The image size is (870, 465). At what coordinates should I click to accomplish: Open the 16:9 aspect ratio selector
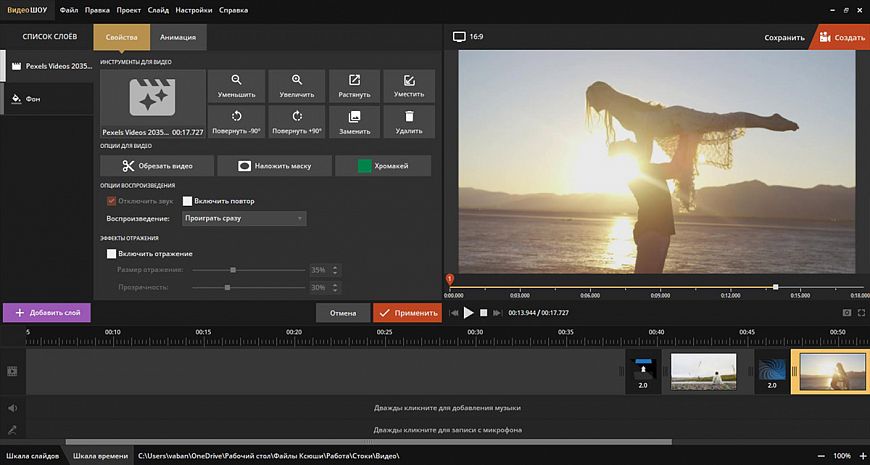tap(468, 36)
